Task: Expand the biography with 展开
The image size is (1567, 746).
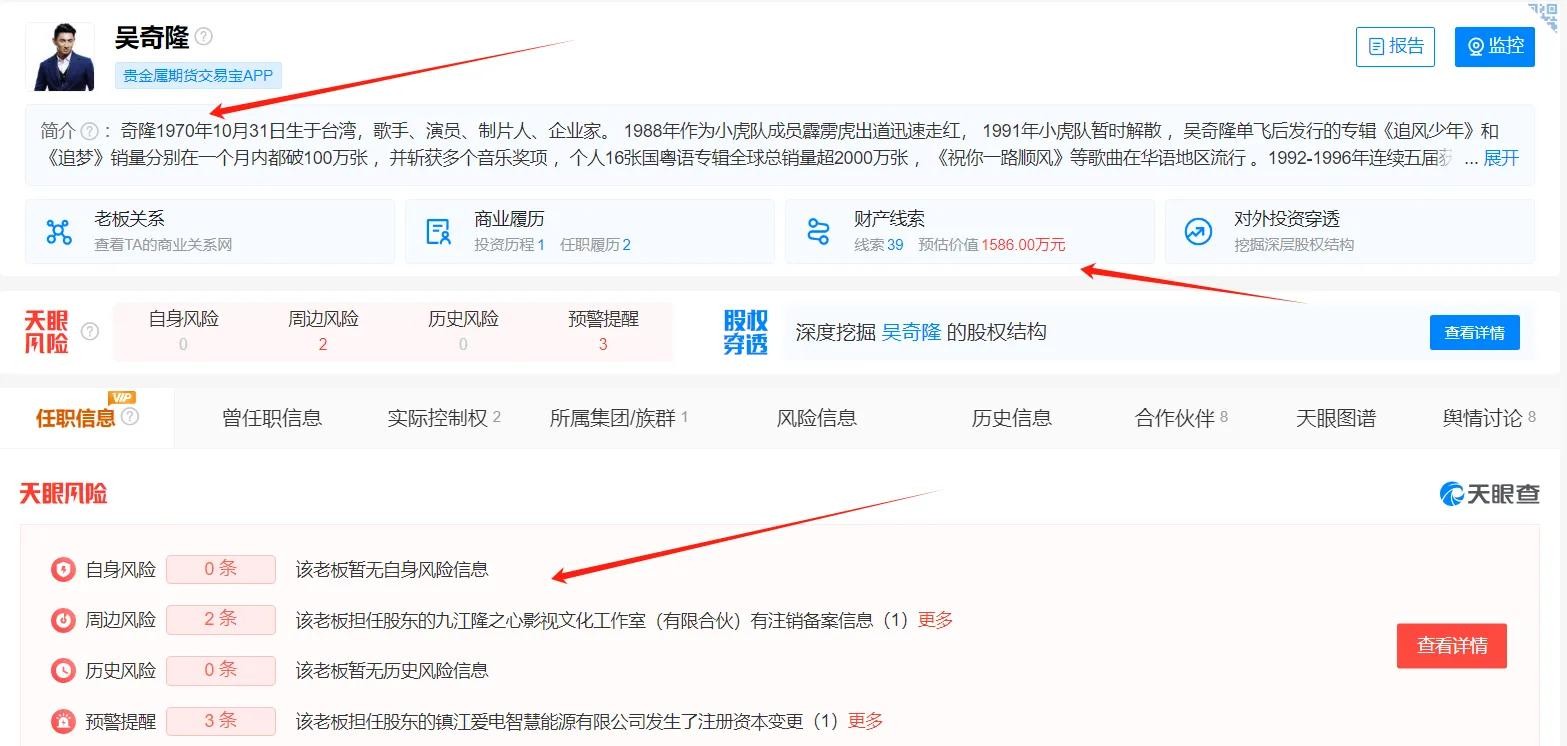Action: [x=1501, y=158]
